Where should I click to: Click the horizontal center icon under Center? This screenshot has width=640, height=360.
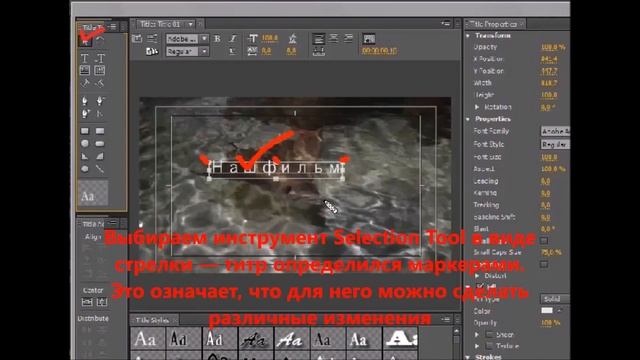tap(87, 302)
